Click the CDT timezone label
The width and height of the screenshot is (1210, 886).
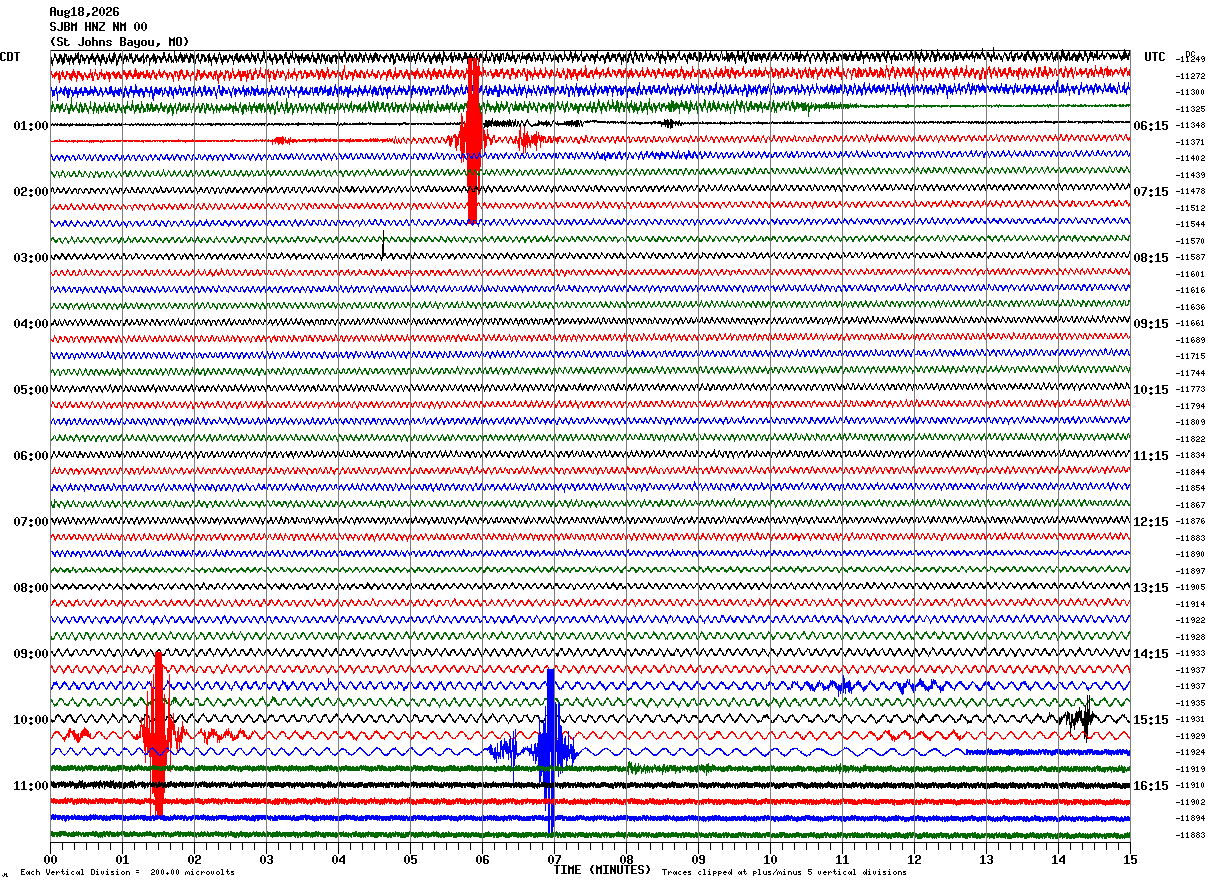pos(10,57)
